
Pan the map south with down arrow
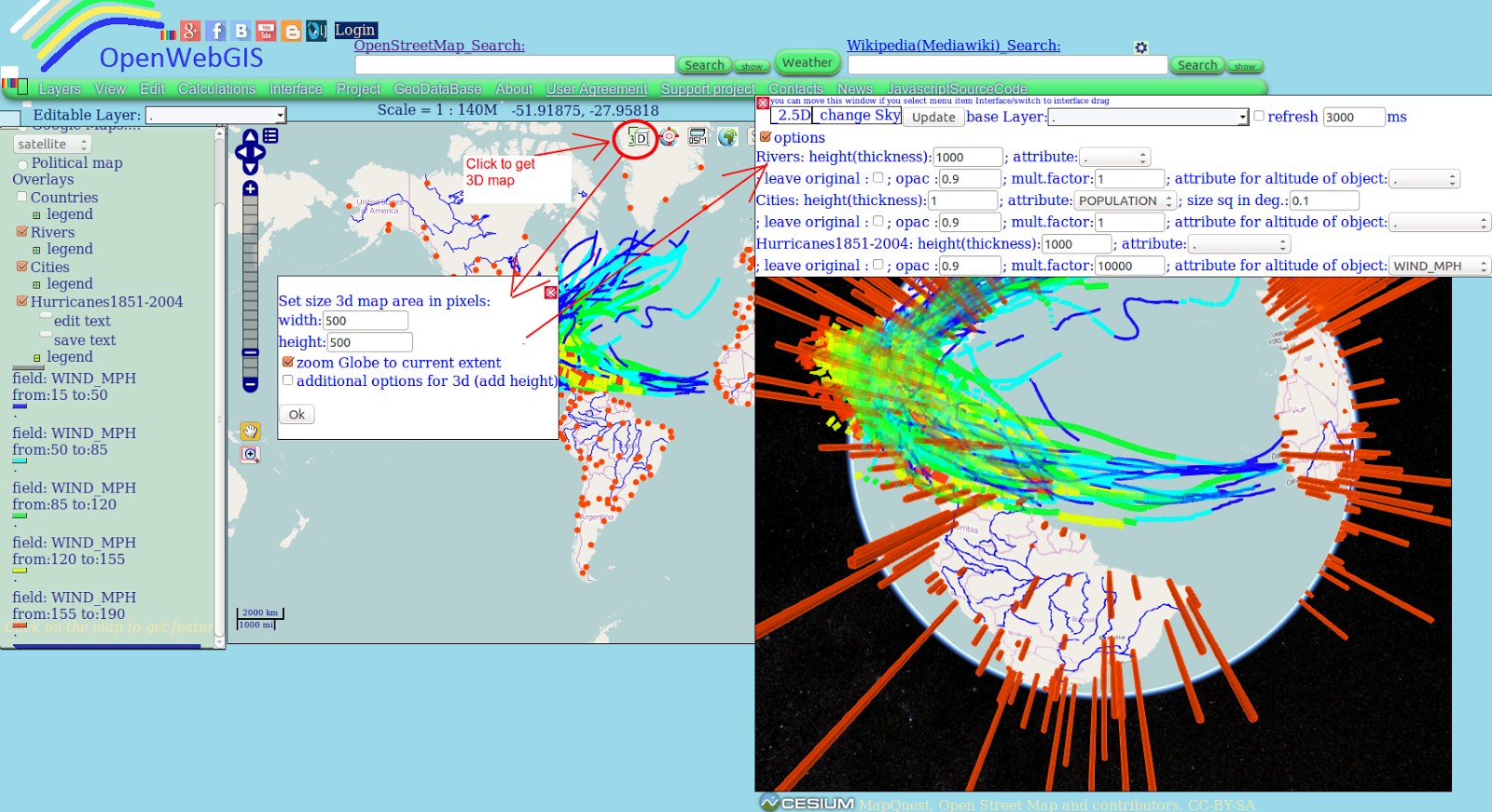pyautogui.click(x=250, y=168)
